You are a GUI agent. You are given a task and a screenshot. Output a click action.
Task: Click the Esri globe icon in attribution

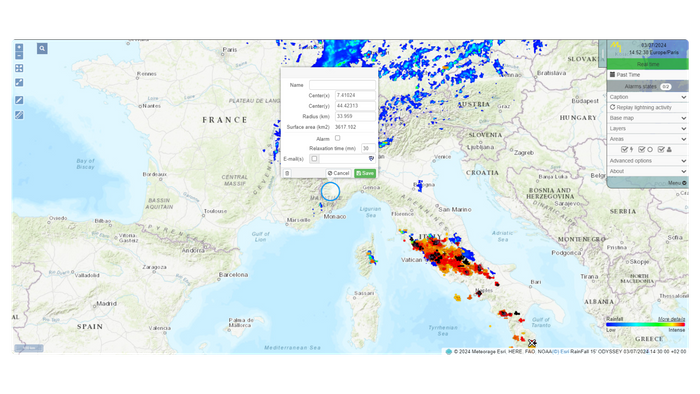pyautogui.click(x=449, y=352)
